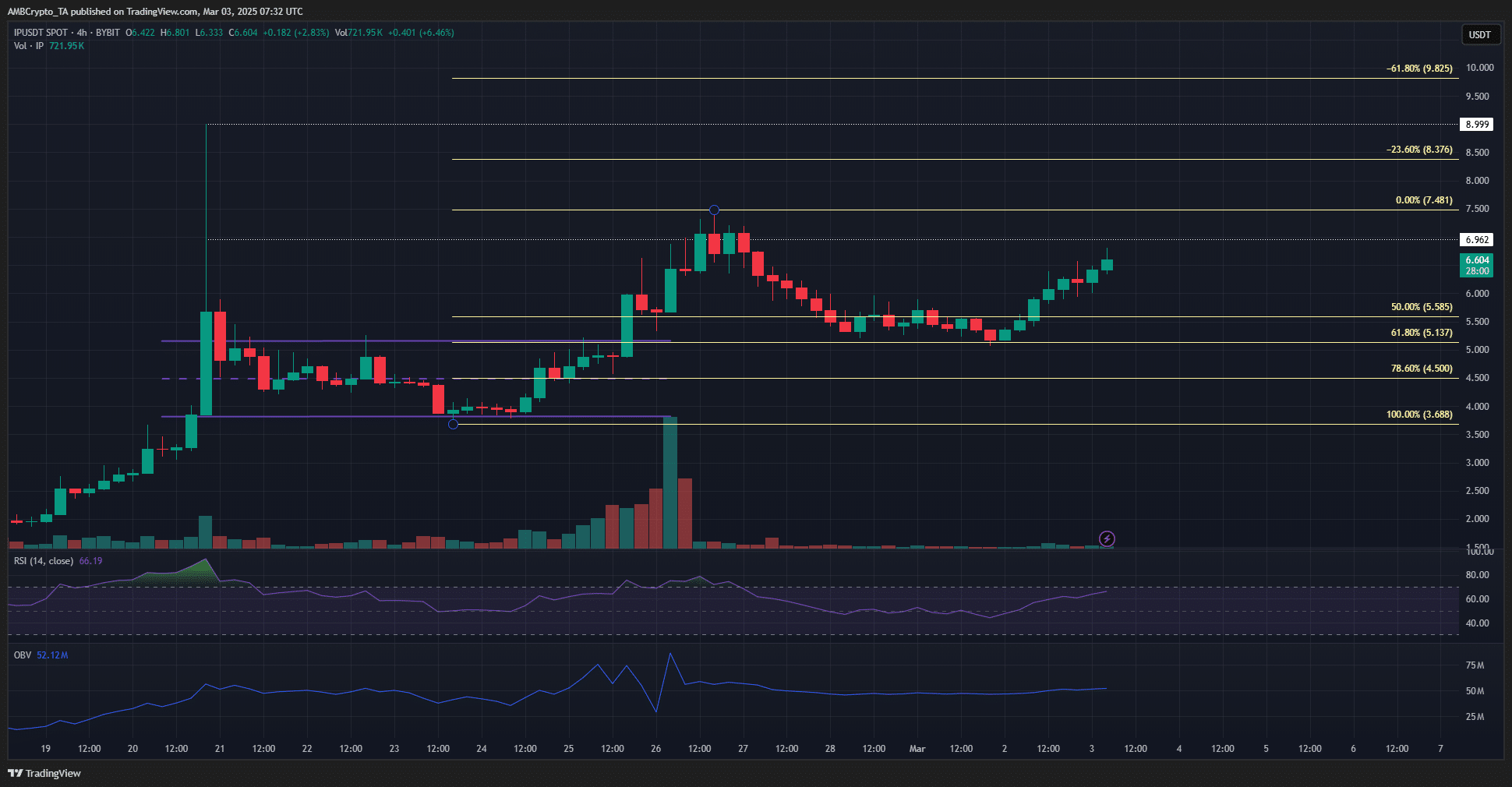Click the date label 7 on time axis

[x=1440, y=749]
